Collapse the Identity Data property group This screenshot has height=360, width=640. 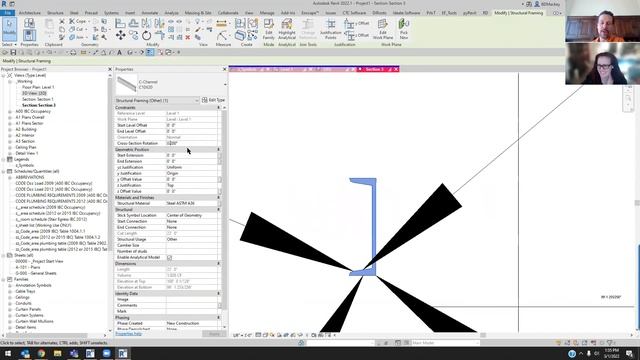pos(219,293)
